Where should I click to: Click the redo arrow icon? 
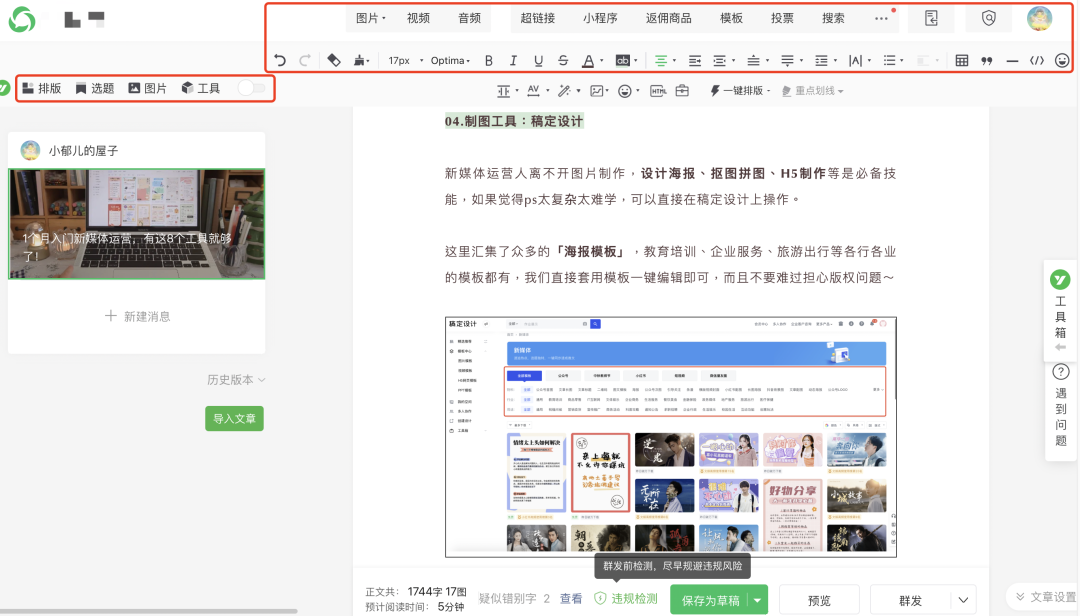click(x=304, y=61)
